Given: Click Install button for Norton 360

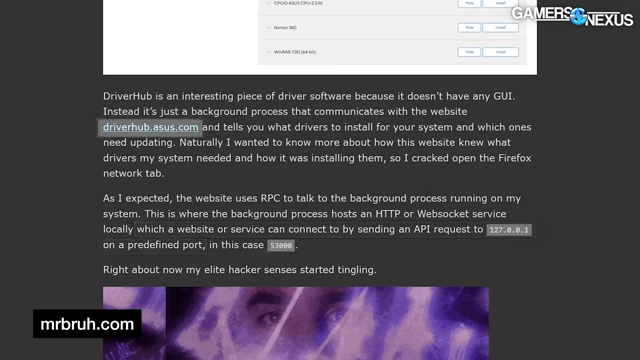Looking at the screenshot, I should click(x=500, y=28).
